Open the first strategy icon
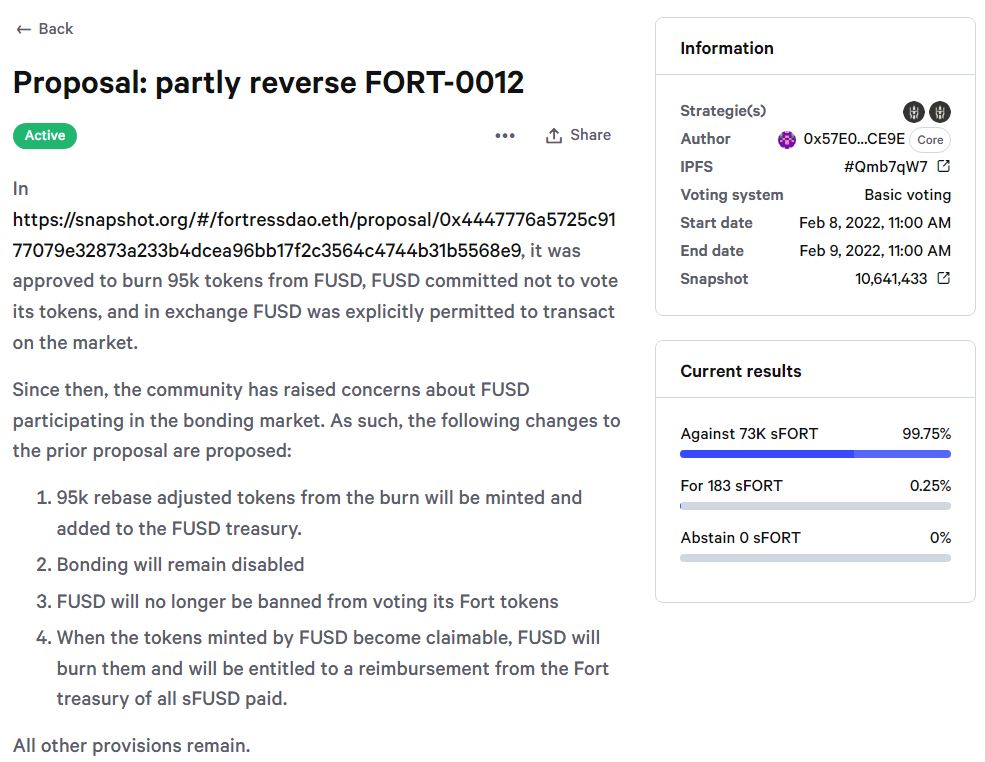 tap(913, 112)
